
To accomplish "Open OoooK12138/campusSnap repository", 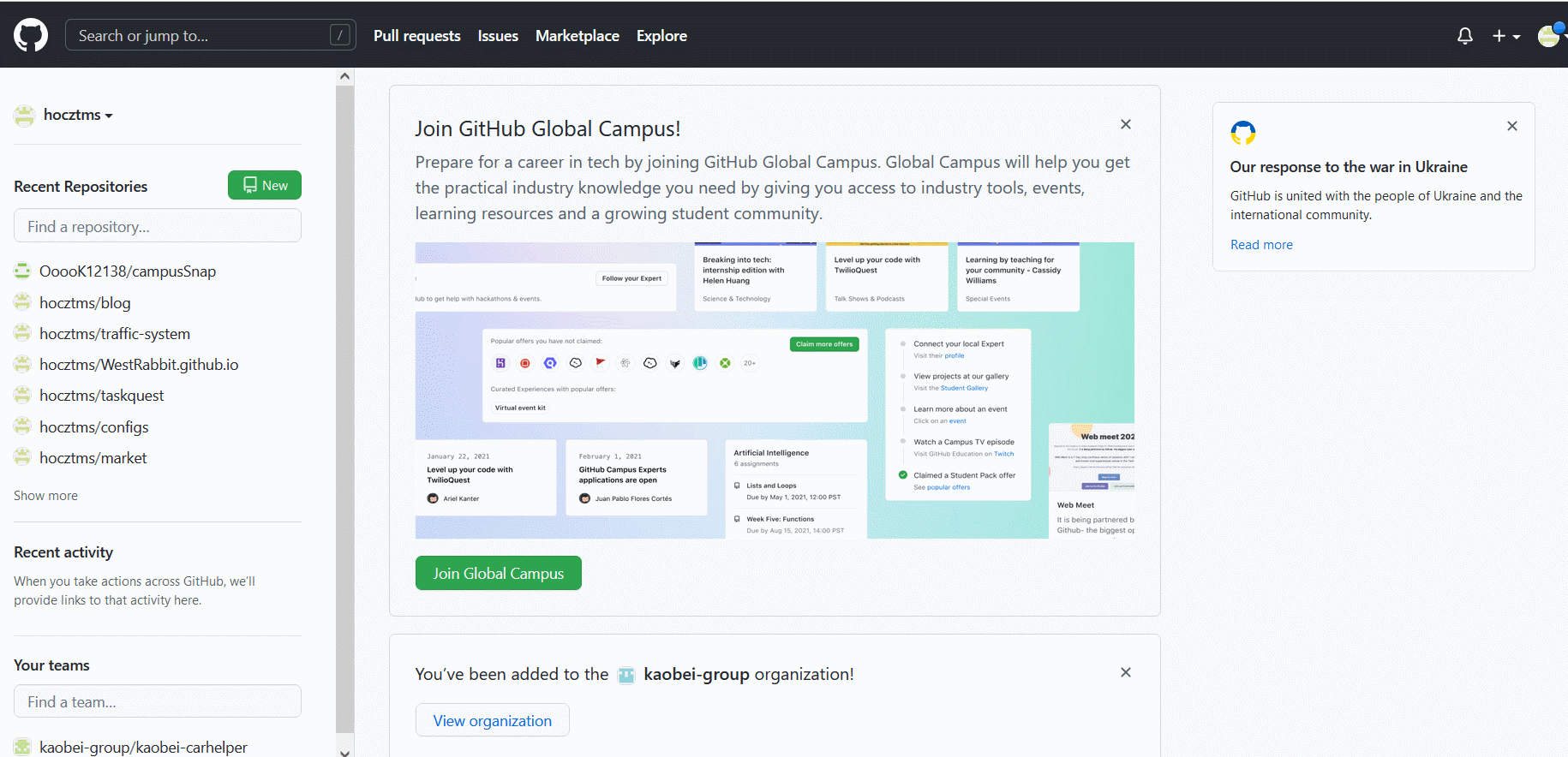I will (x=128, y=271).
